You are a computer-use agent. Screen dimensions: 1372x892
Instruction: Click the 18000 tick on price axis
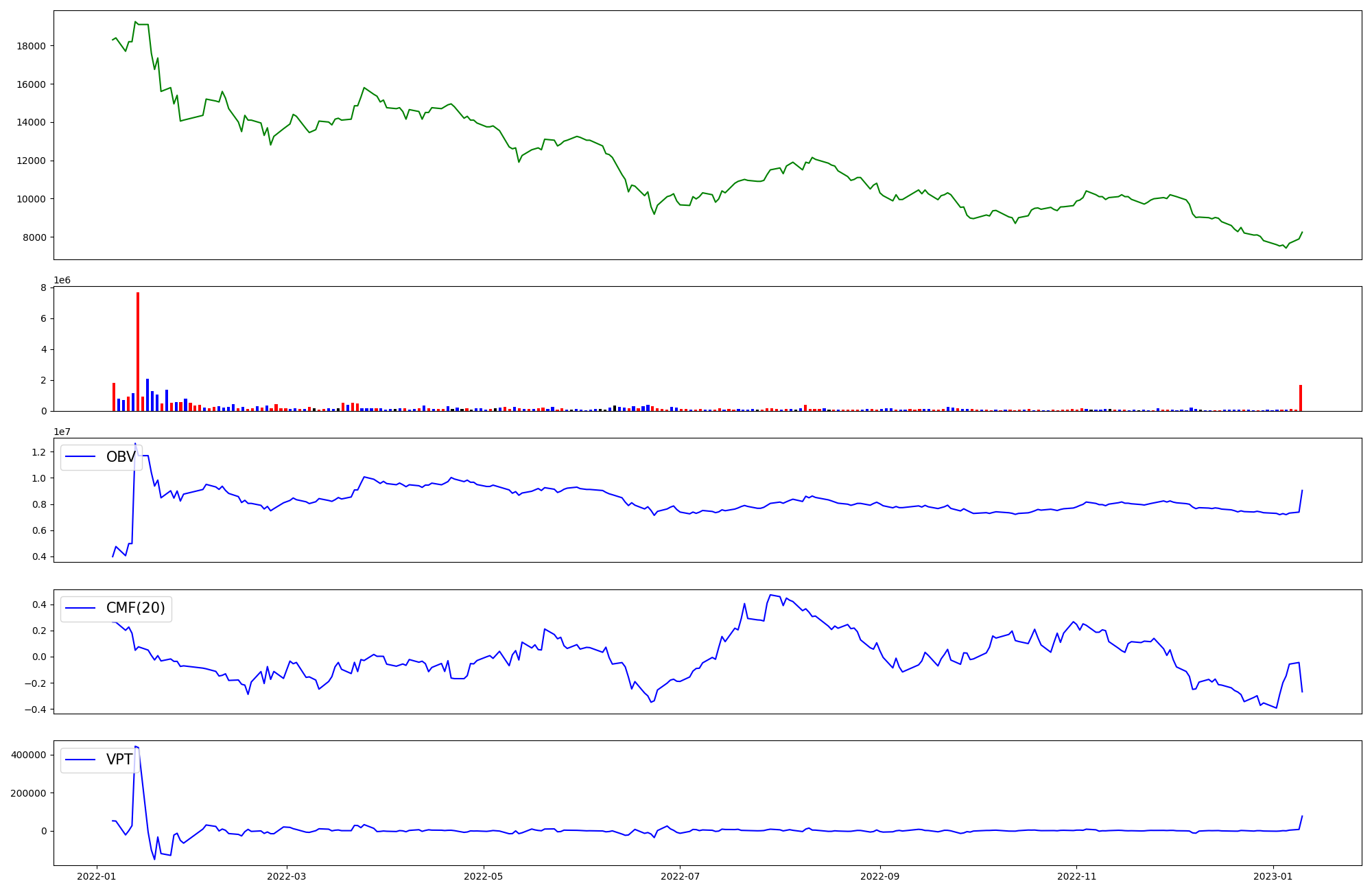pyautogui.click(x=32, y=46)
